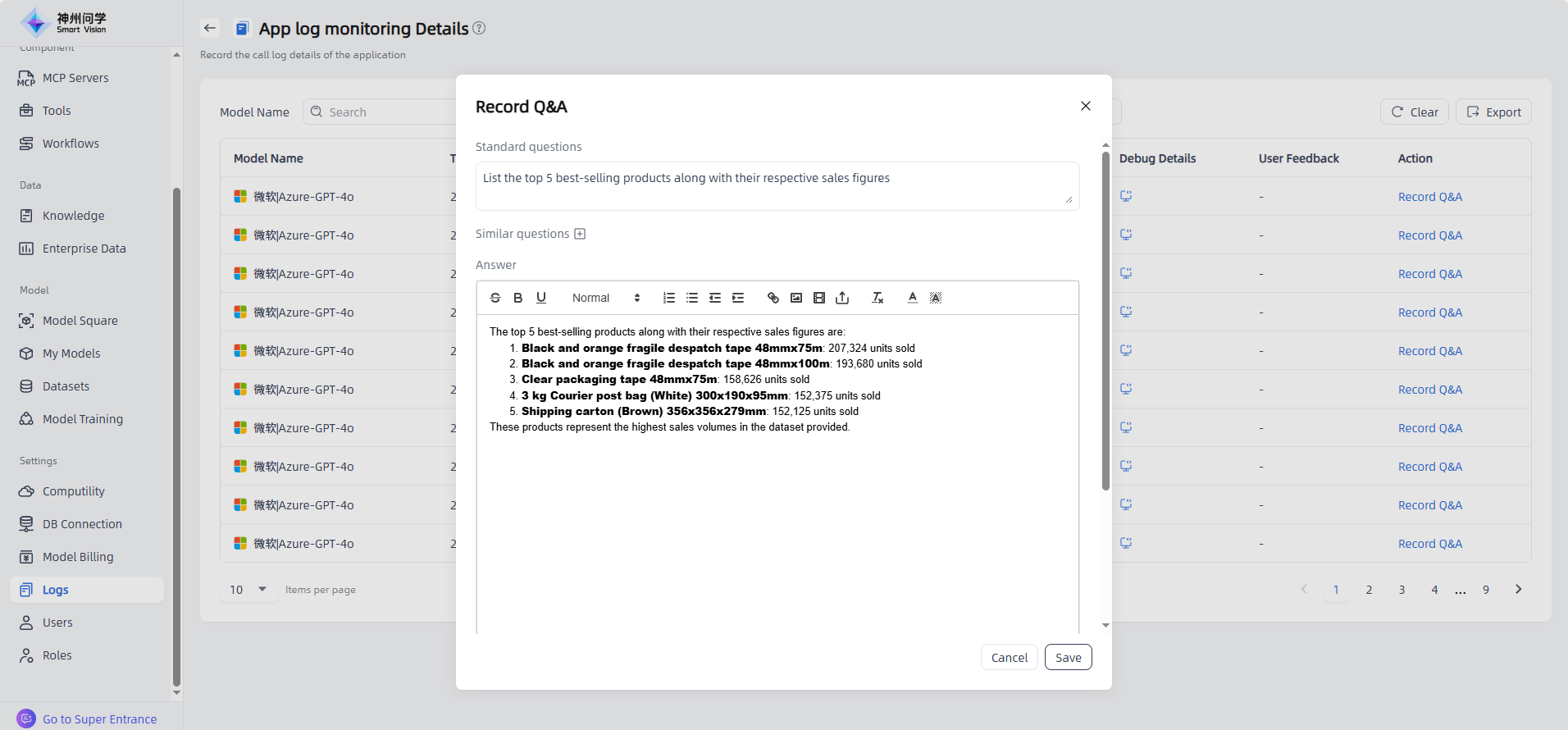This screenshot has height=730, width=1568.
Task: Click the insert link icon
Action: tap(773, 298)
